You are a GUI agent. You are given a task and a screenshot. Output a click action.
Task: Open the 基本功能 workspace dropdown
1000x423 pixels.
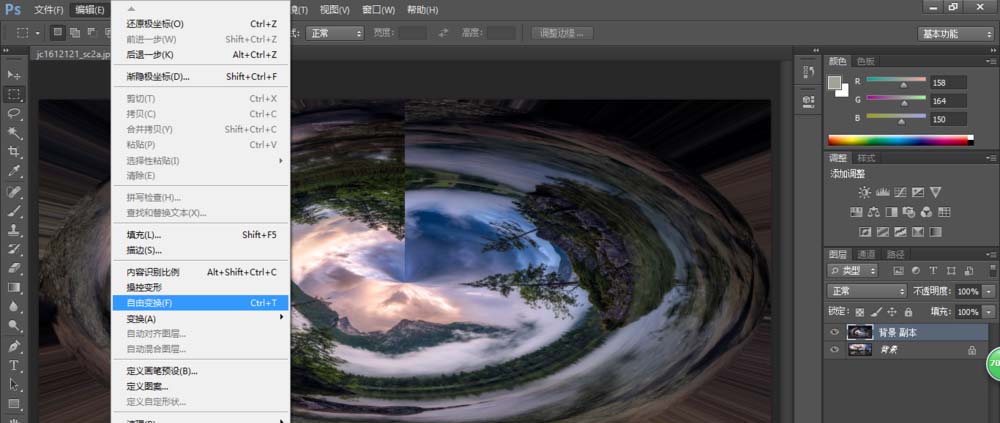tap(955, 34)
